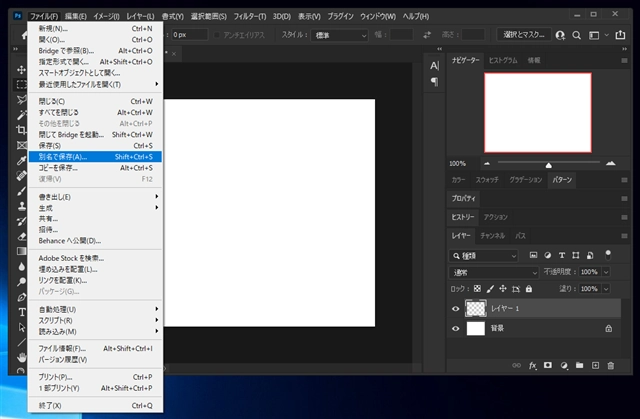Viewport: 640px width, 419px height.
Task: Open the 塗り dropdown arrow
Action: [x=606, y=289]
